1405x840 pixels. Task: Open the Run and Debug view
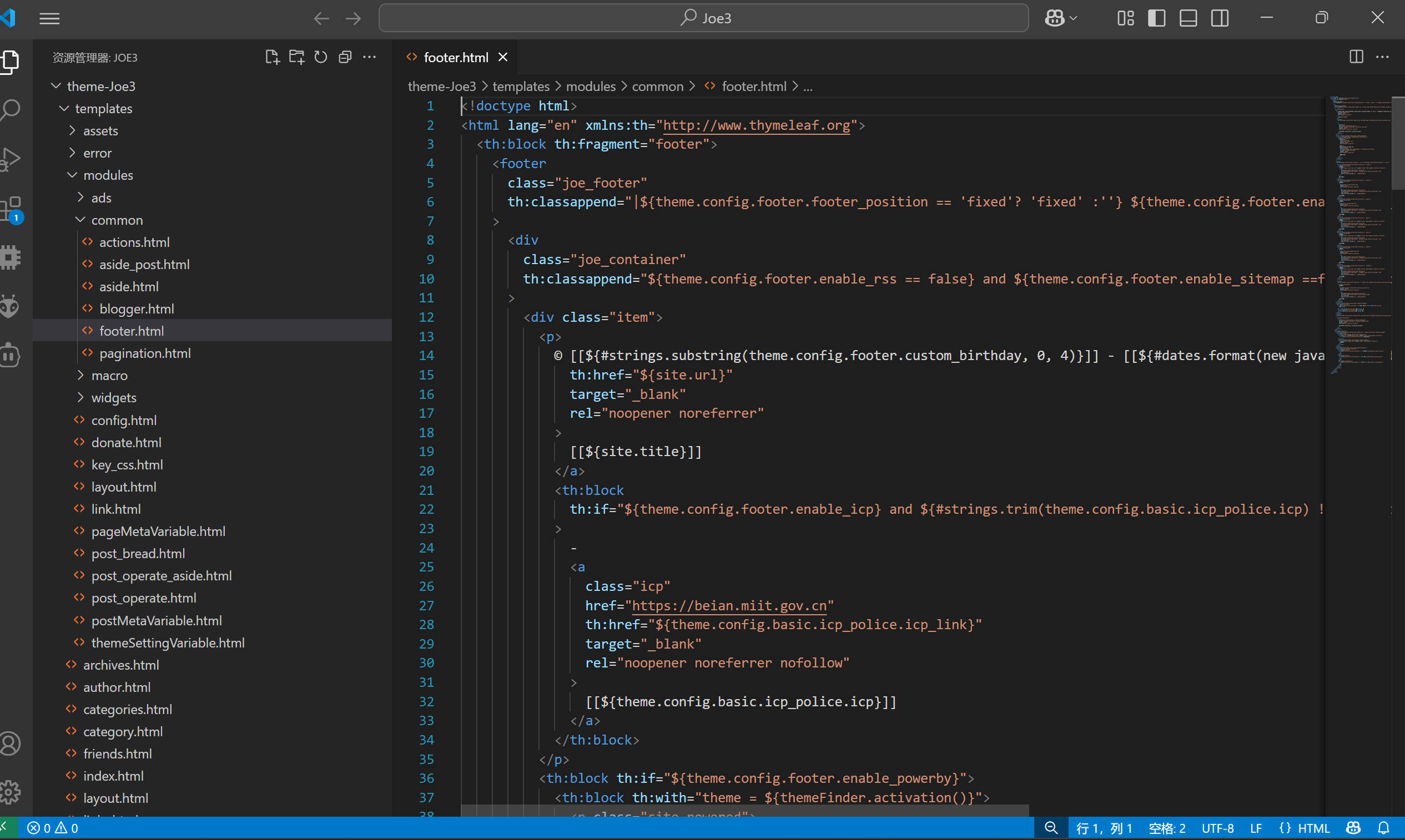pyautogui.click(x=11, y=159)
